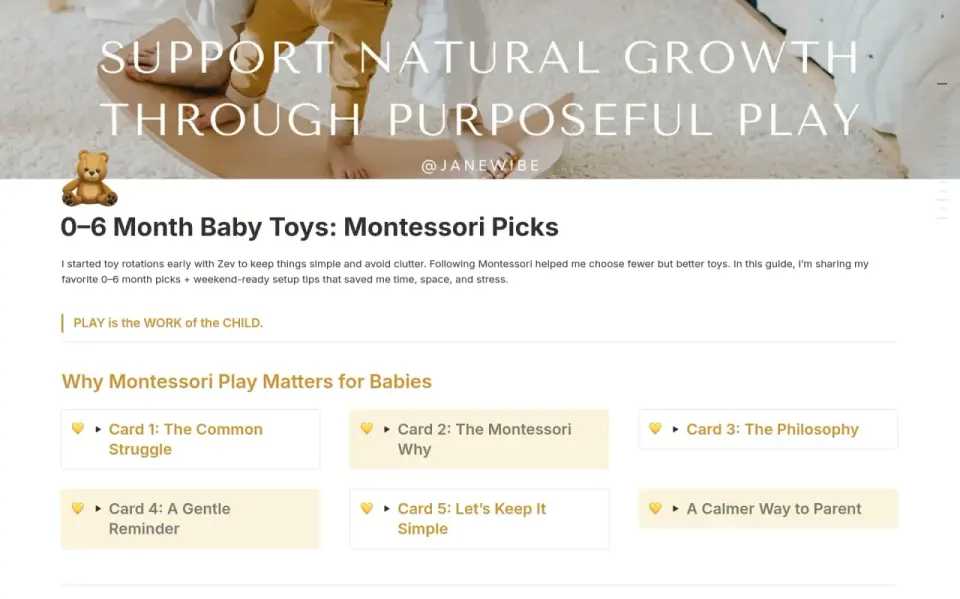
Task: Click the Why Montessori Play Matters heading
Action: pos(247,382)
